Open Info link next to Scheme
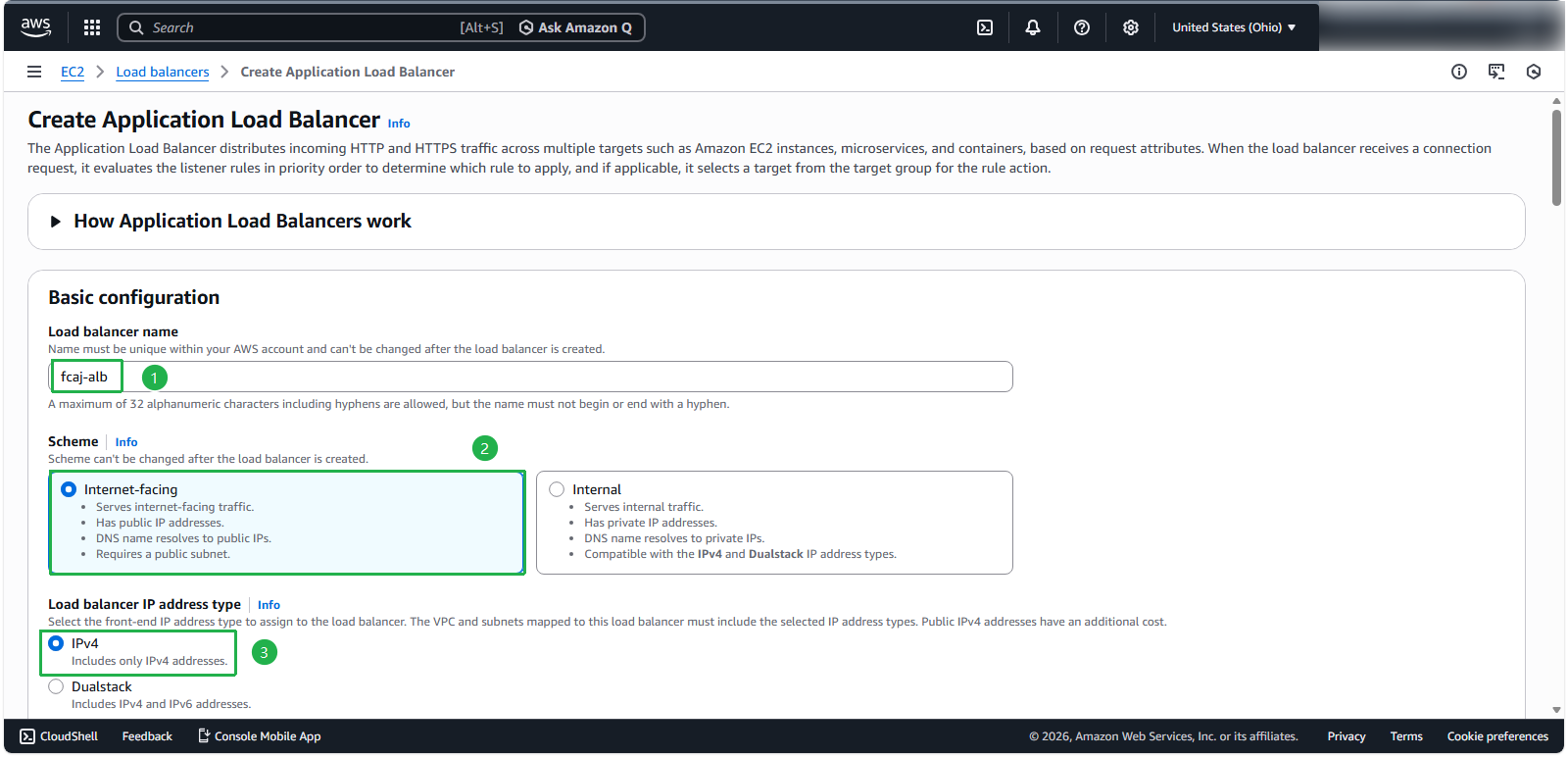The width and height of the screenshot is (1568, 757). 126,442
